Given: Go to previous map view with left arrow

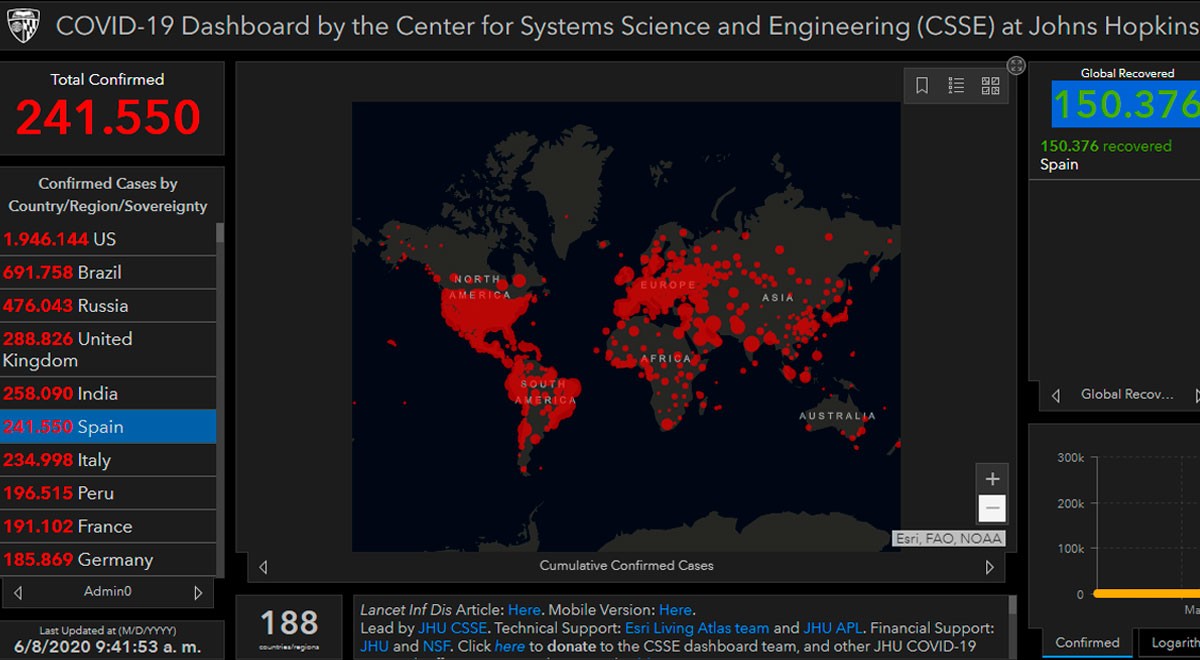Looking at the screenshot, I should (263, 567).
